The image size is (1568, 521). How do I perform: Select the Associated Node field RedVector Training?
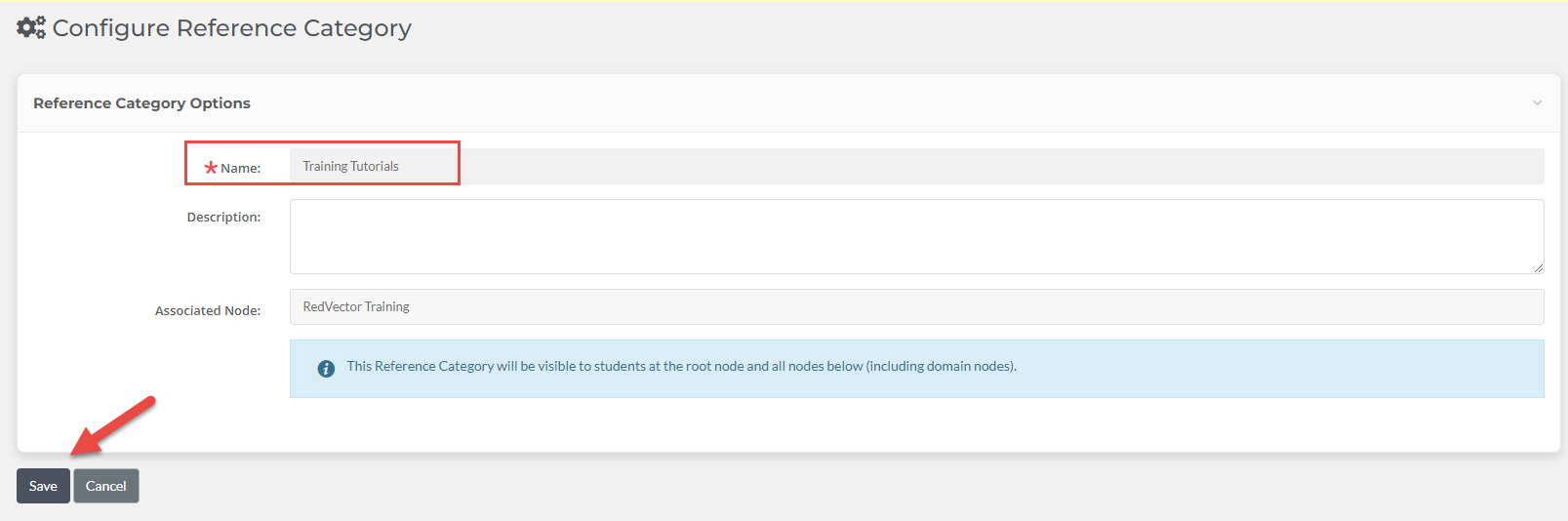pyautogui.click(x=916, y=306)
